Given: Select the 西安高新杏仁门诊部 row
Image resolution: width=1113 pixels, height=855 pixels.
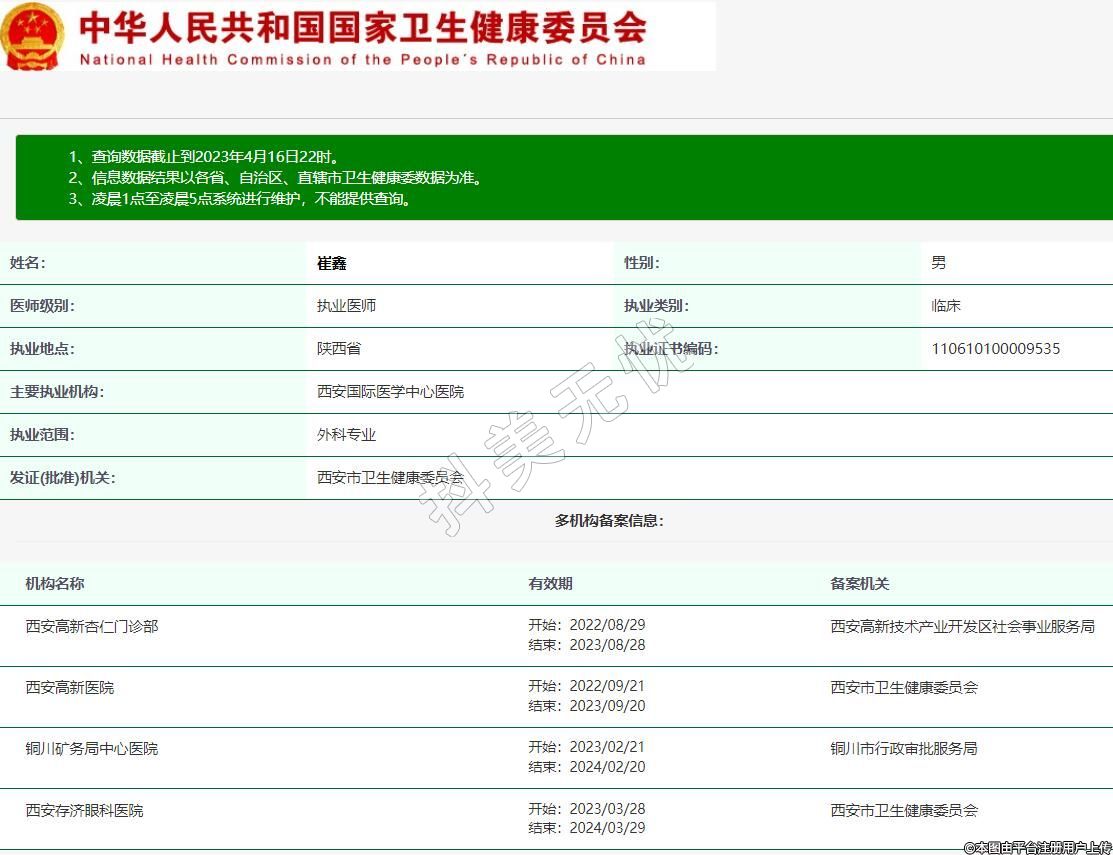Looking at the screenshot, I should (x=92, y=626).
